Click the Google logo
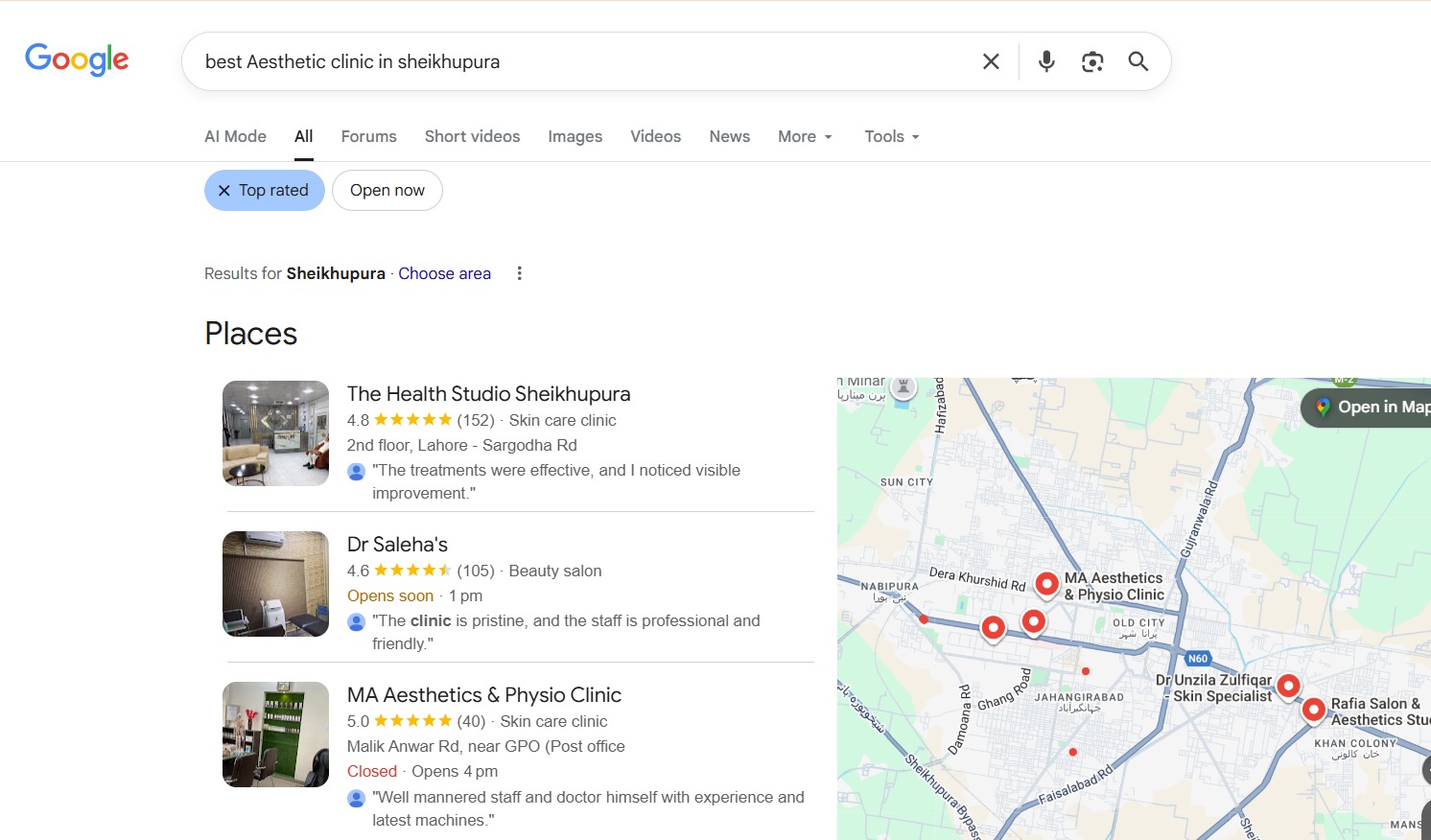The image size is (1431, 840). pyautogui.click(x=77, y=59)
